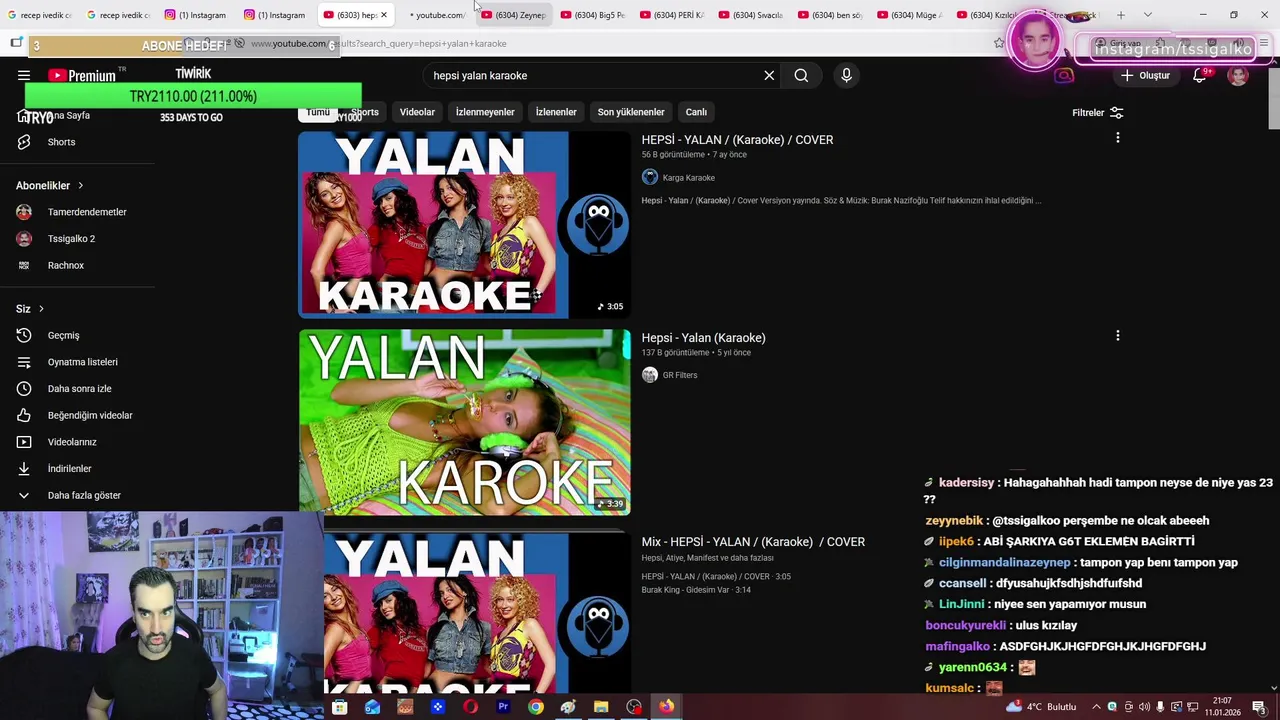Show hidden system tray icons
1280x720 pixels.
coord(1096,707)
